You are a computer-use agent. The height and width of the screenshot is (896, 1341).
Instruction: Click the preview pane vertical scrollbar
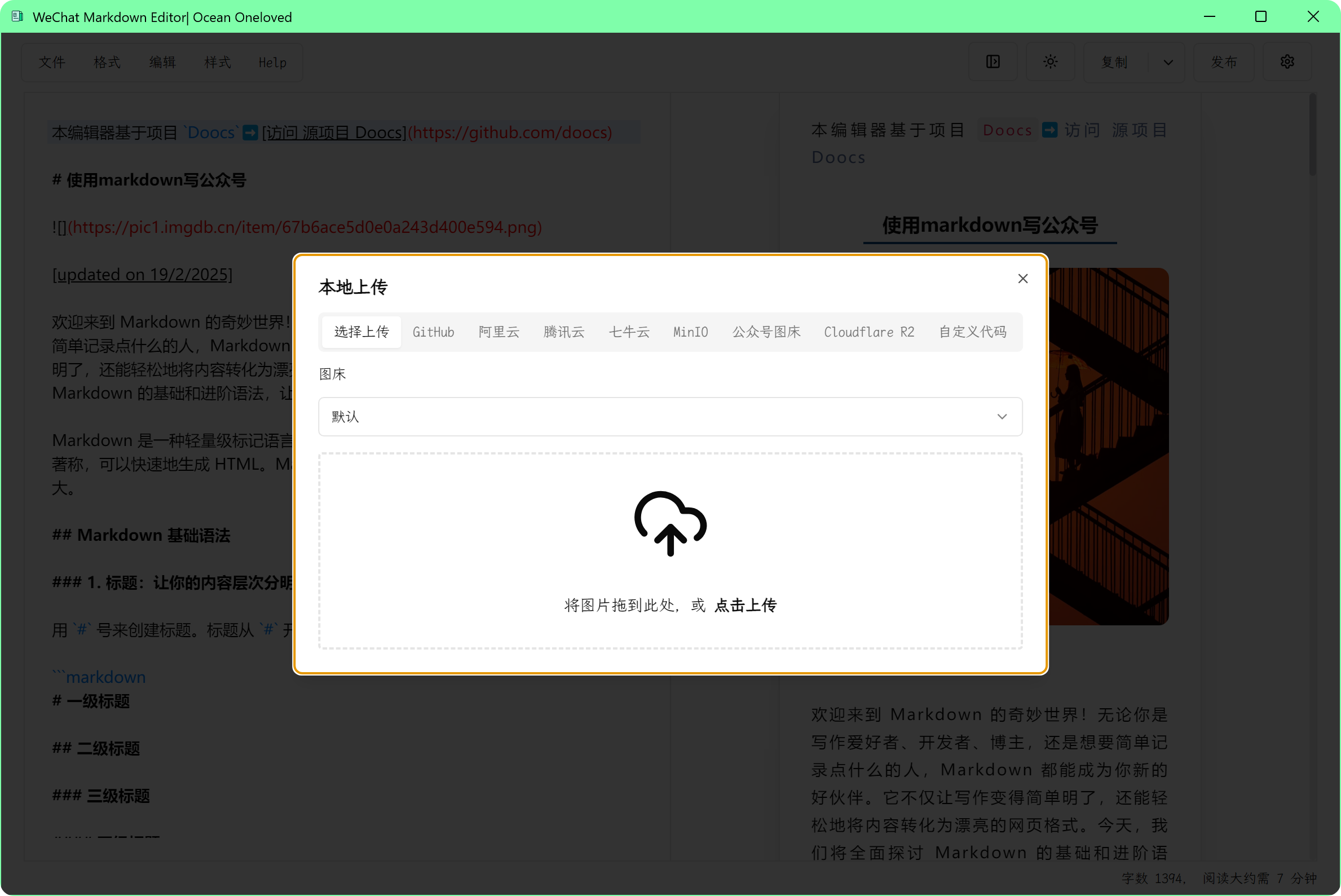point(1312,135)
